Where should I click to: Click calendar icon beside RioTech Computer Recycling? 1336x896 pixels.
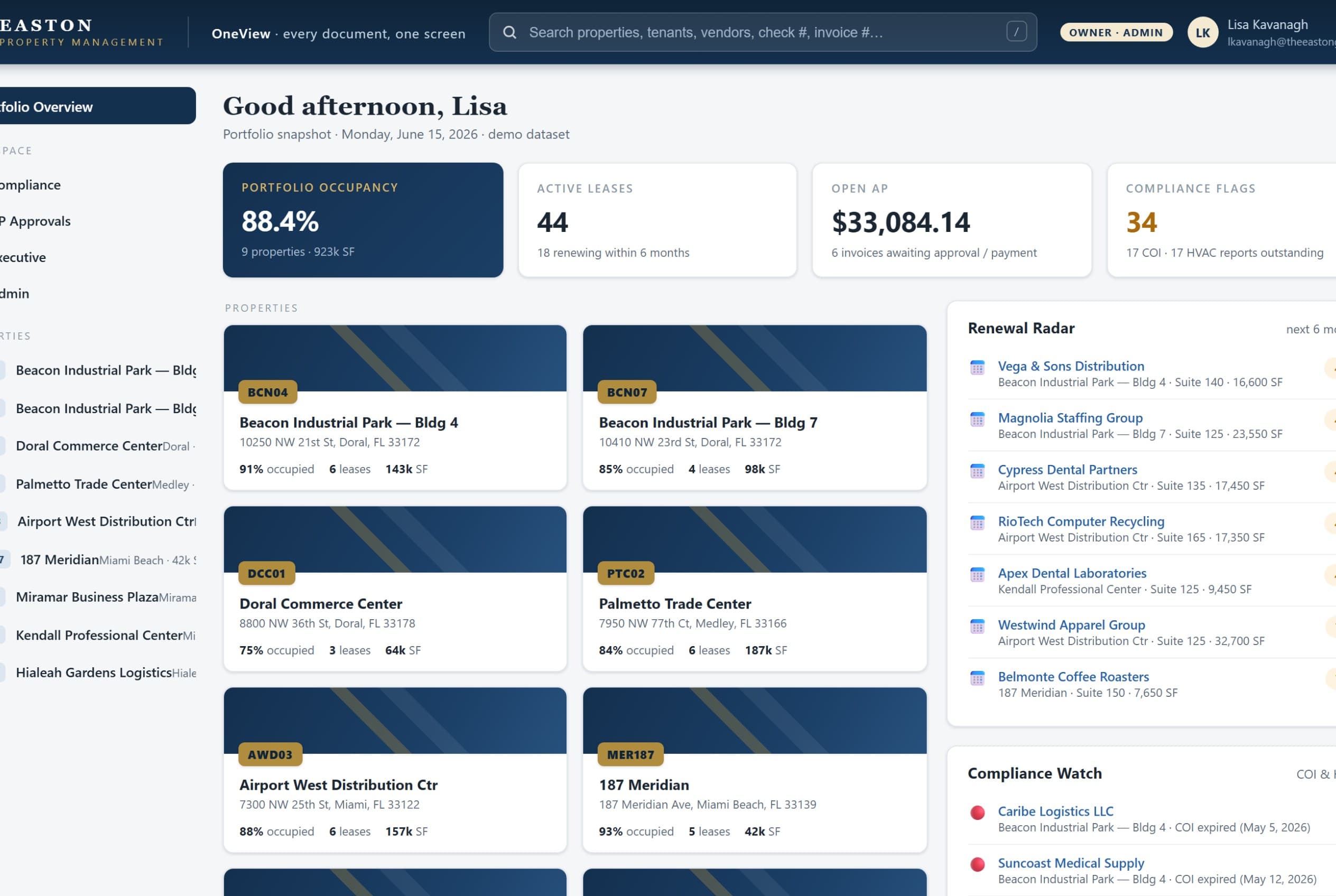[x=977, y=523]
